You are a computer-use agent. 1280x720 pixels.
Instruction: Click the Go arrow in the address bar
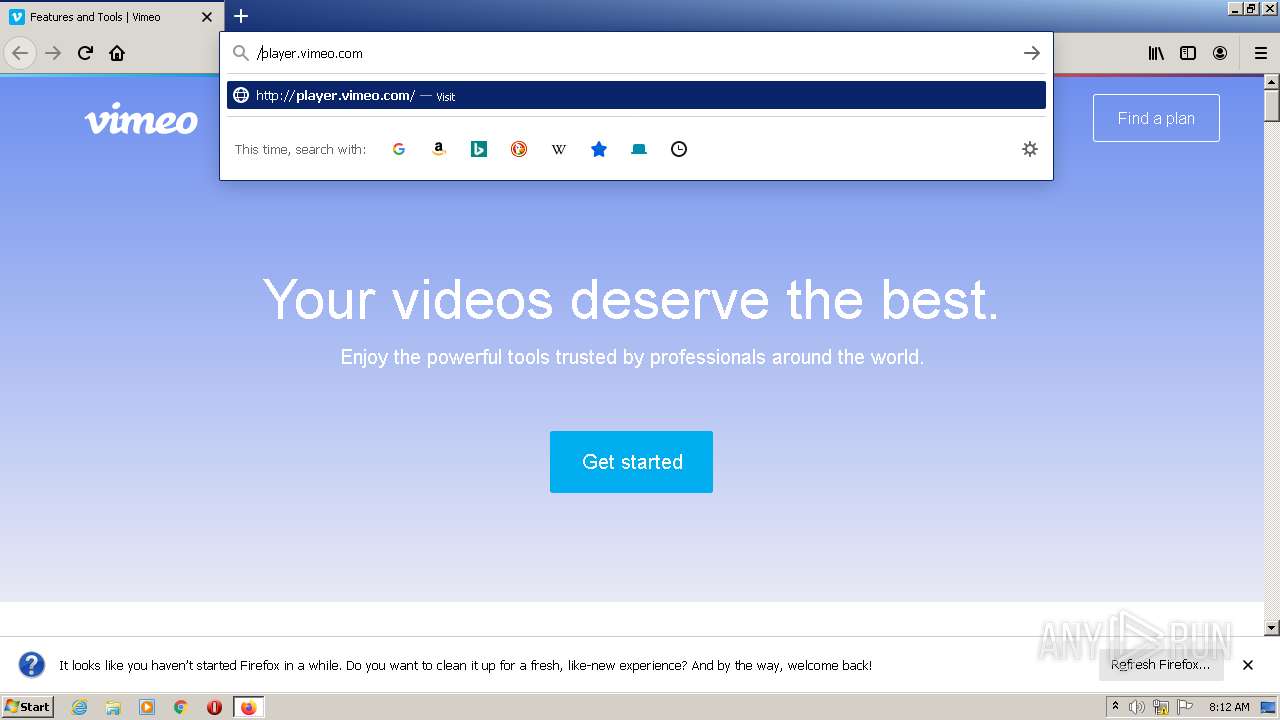click(x=1032, y=53)
